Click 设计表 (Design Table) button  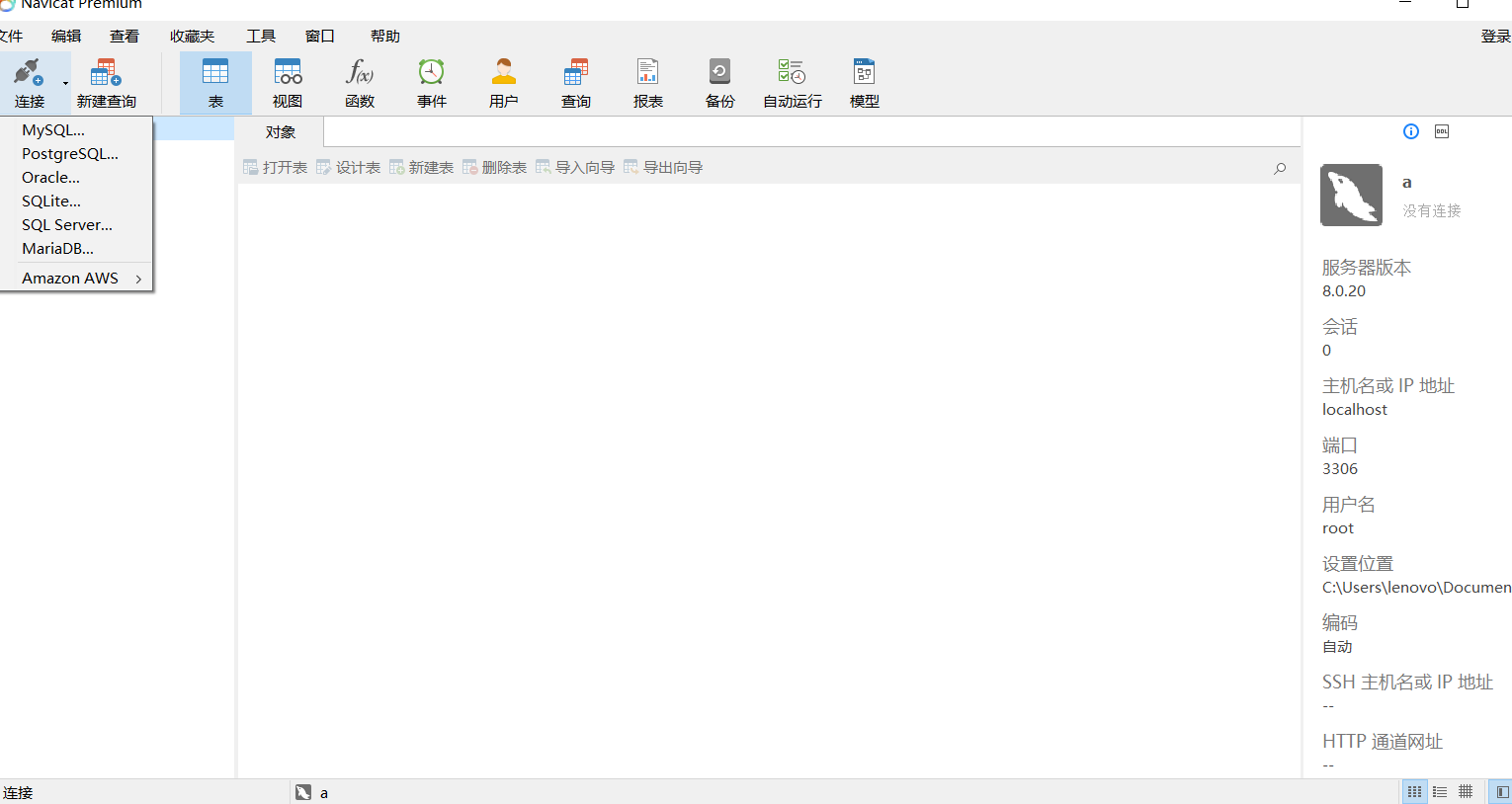pyautogui.click(x=349, y=168)
